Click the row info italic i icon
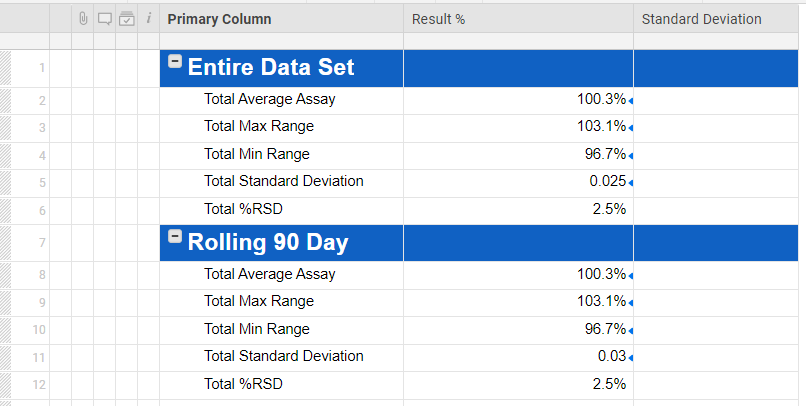The height and width of the screenshot is (406, 806). tap(148, 19)
